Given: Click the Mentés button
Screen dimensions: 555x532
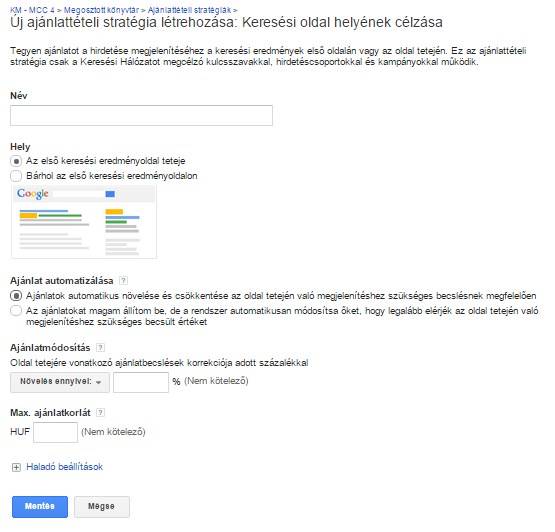Looking at the screenshot, I should [x=40, y=507].
